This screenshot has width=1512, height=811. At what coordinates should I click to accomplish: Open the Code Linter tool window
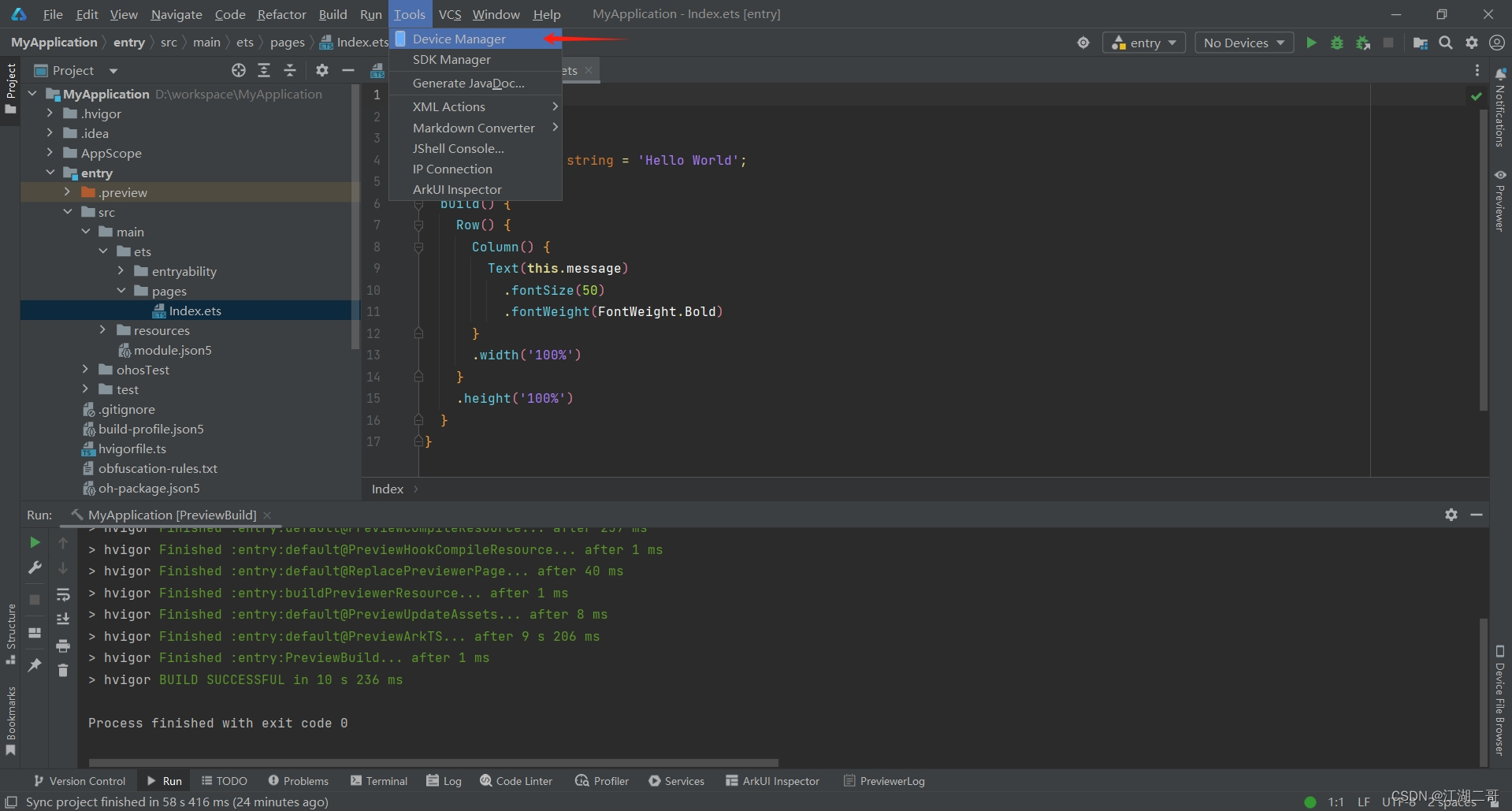tap(516, 781)
